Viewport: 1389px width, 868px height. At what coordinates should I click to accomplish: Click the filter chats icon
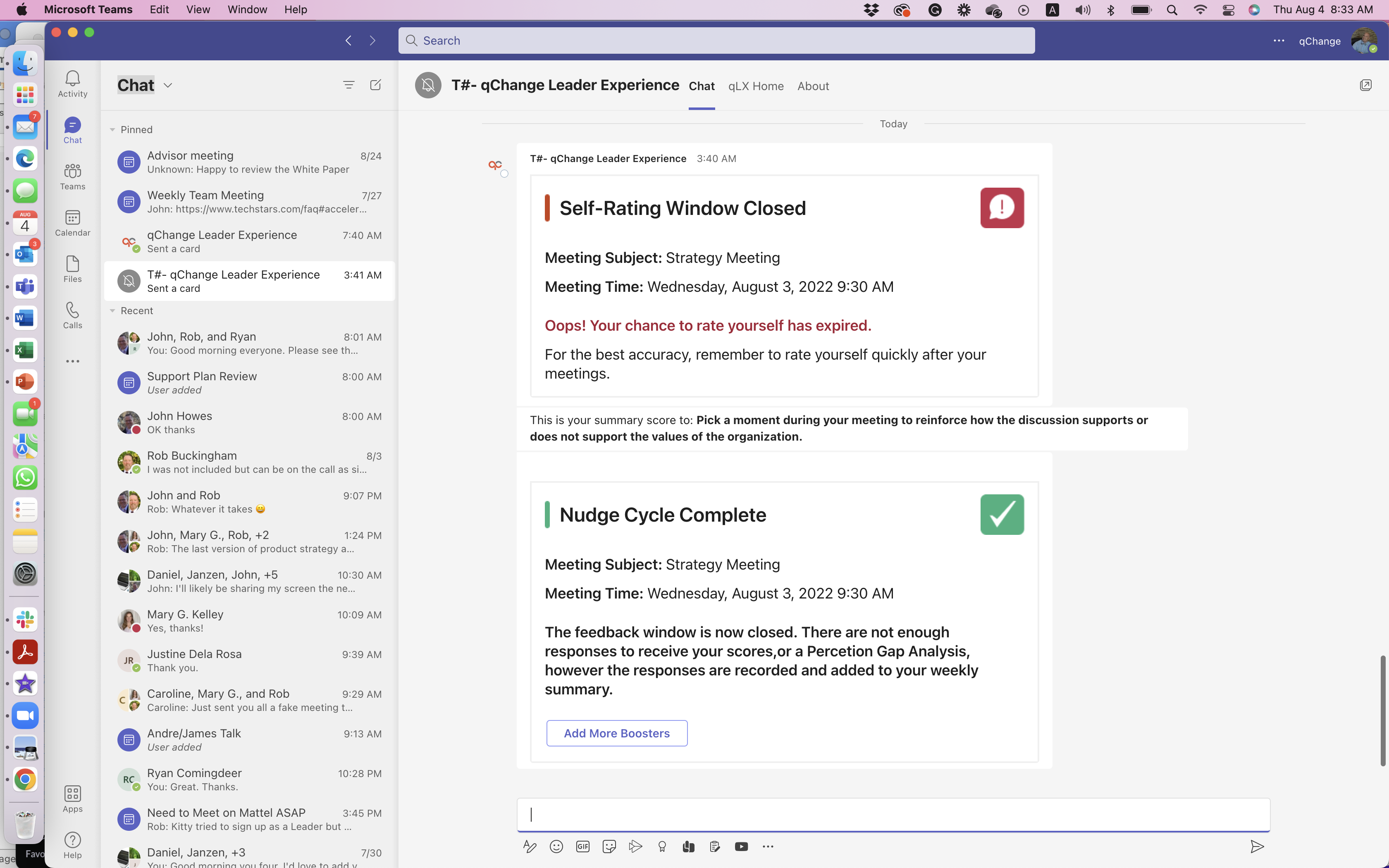[x=348, y=85]
